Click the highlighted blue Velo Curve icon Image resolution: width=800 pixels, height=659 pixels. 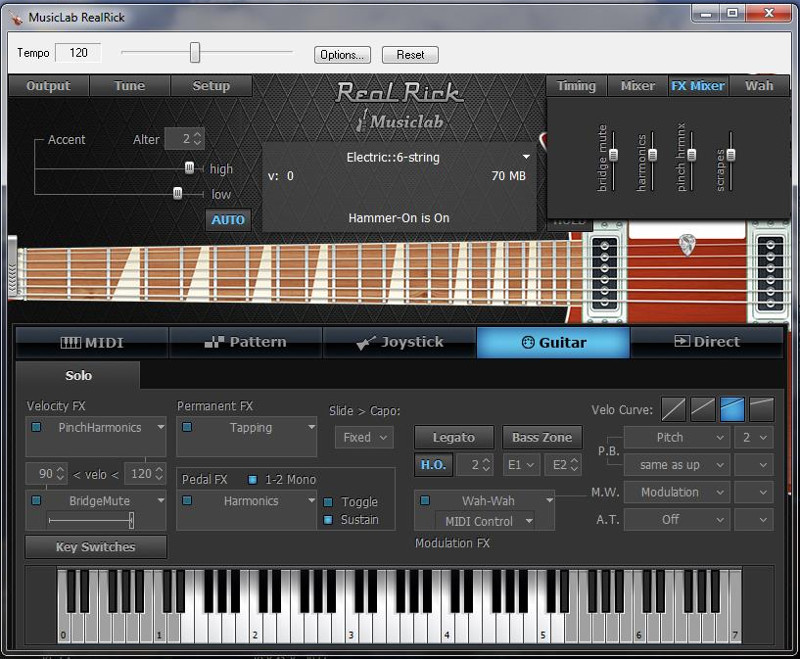(732, 409)
